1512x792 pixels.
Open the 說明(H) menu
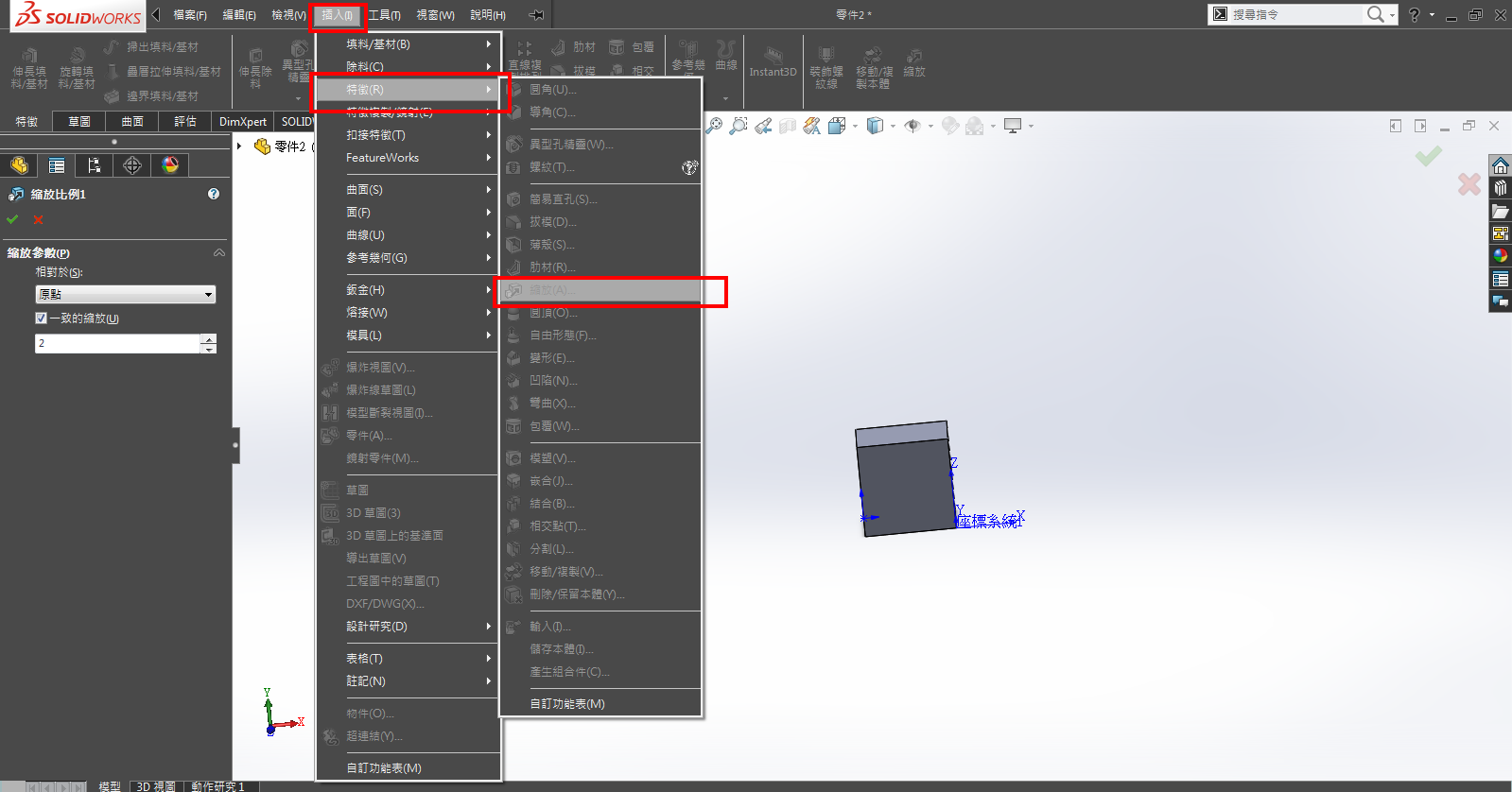tap(488, 15)
